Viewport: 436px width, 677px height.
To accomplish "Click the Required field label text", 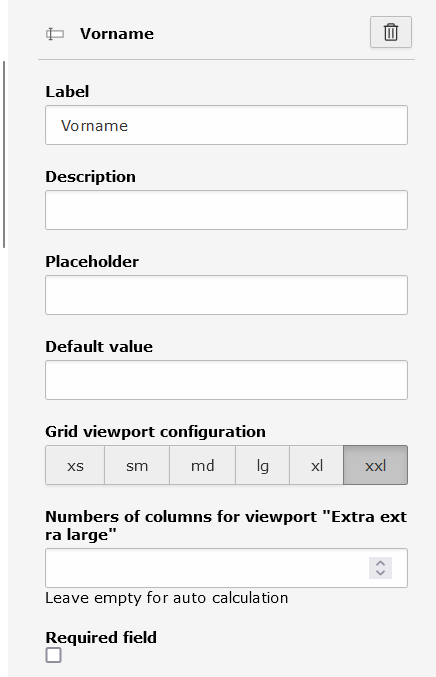I will [101, 637].
